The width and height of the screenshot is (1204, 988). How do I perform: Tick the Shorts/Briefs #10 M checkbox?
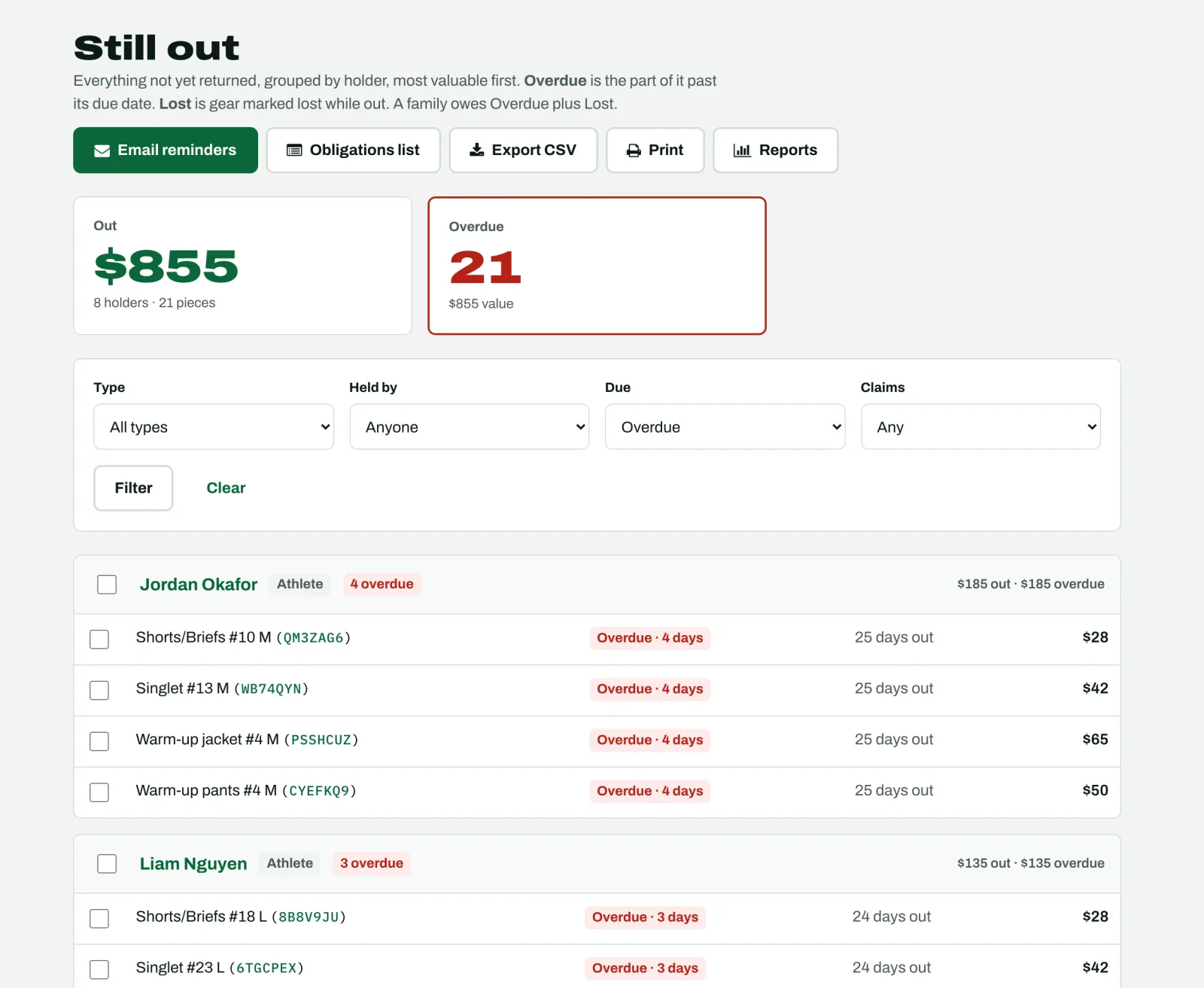pyautogui.click(x=99, y=639)
